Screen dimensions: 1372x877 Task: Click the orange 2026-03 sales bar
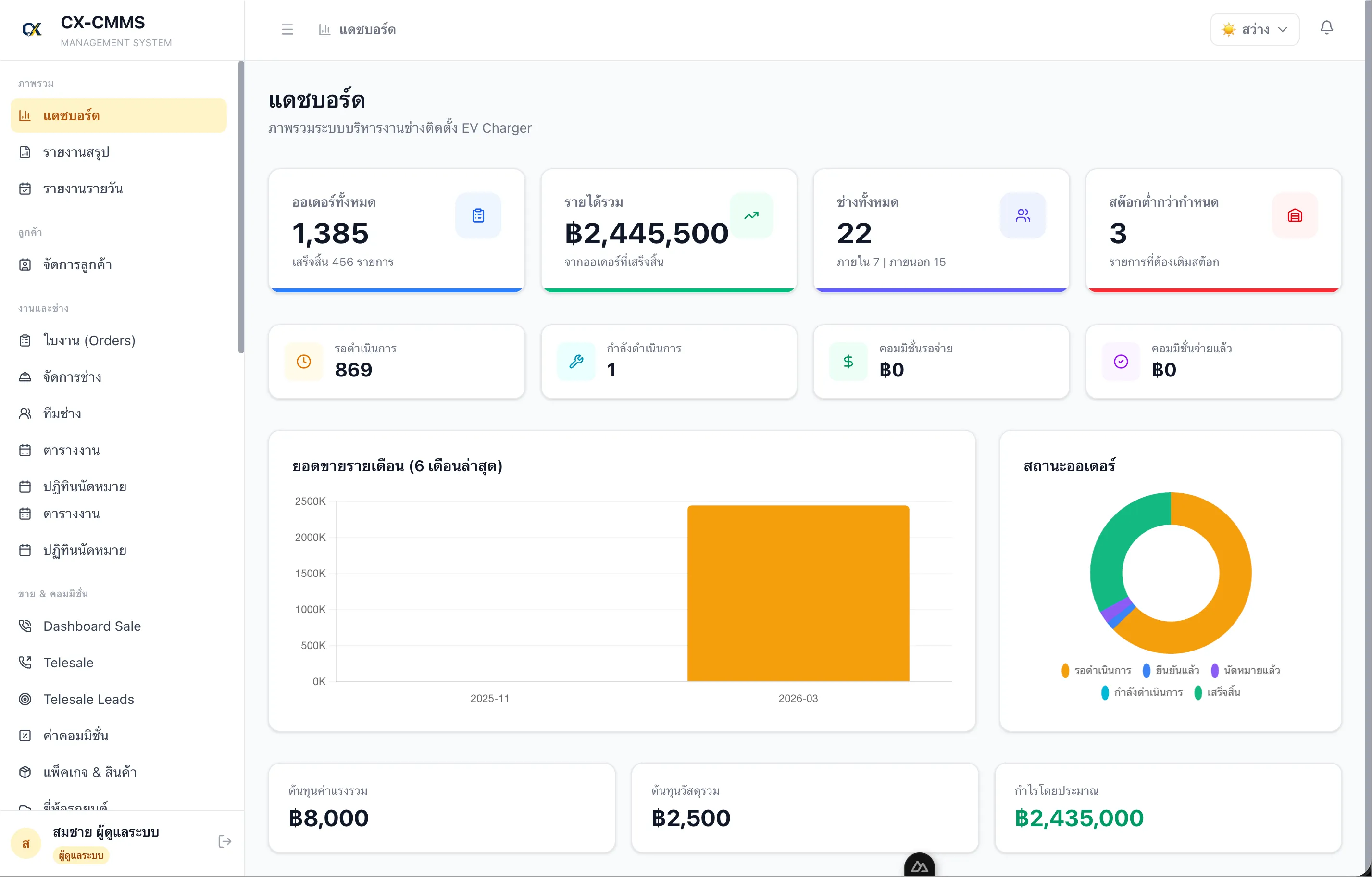[x=798, y=593]
